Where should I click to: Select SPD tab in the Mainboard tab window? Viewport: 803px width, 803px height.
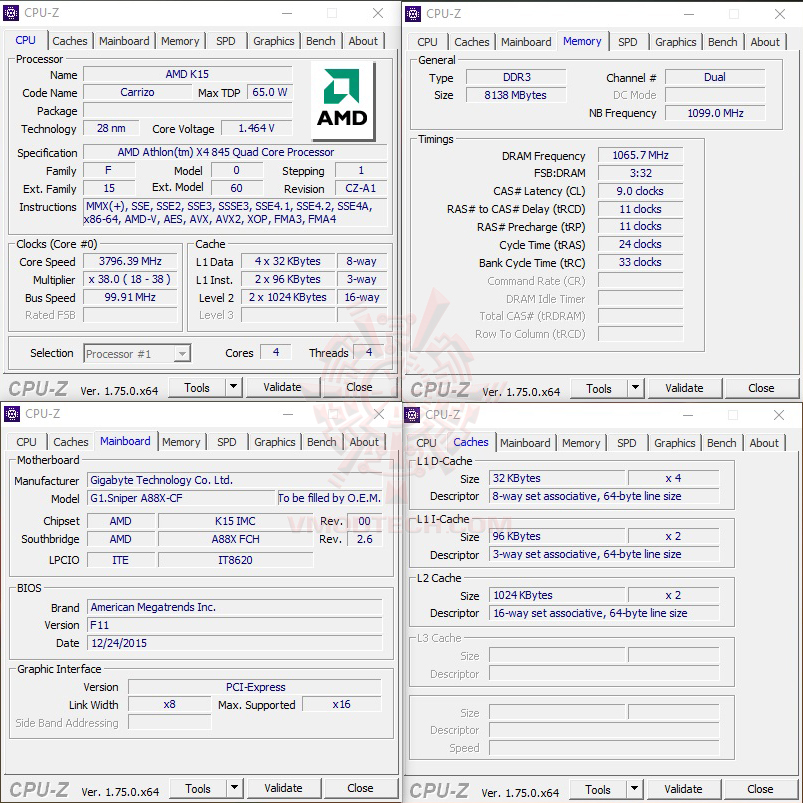click(x=227, y=442)
